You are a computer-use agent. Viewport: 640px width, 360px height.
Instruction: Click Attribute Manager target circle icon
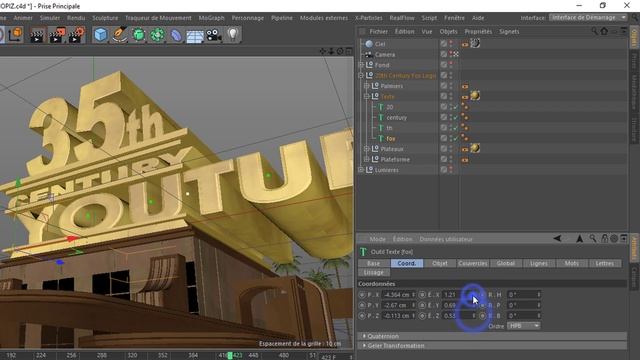pyautogui.click(x=613, y=239)
